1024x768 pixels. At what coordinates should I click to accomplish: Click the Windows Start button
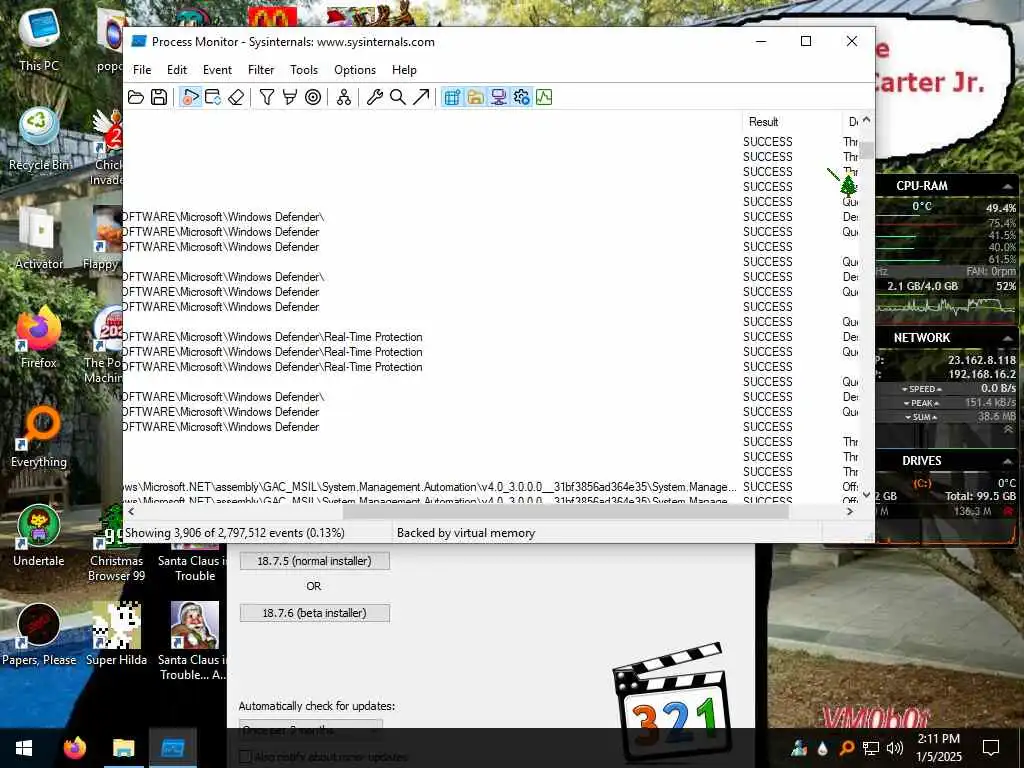[24, 748]
